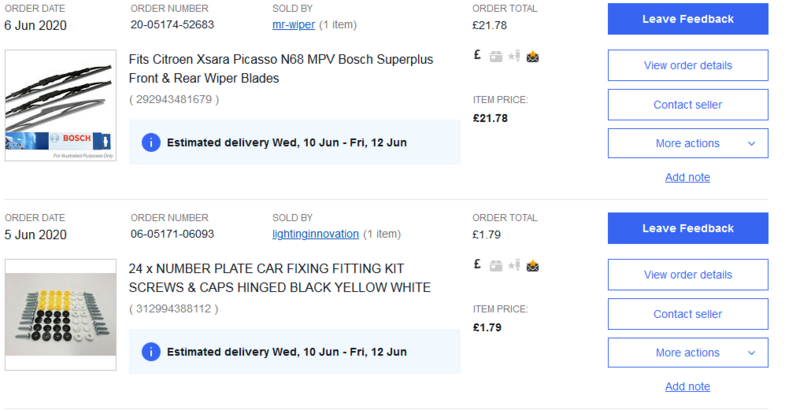Add note to the Bosch wiper blades order
Viewport: 800px width, 410px height.
(x=688, y=177)
